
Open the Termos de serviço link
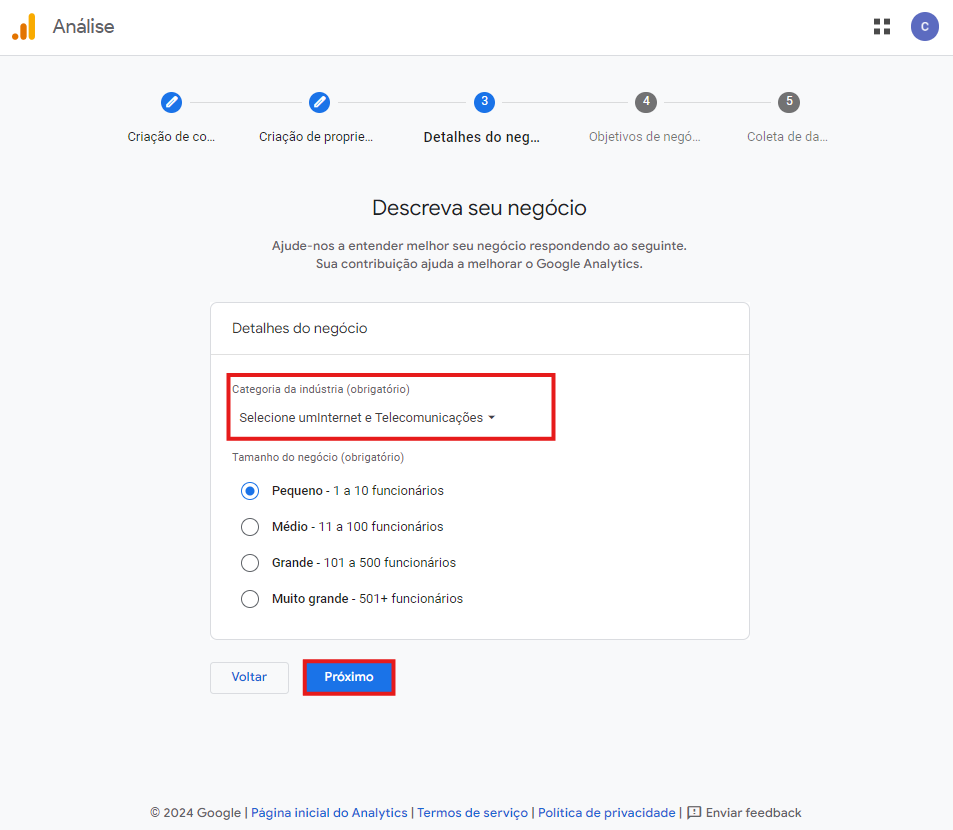point(472,813)
